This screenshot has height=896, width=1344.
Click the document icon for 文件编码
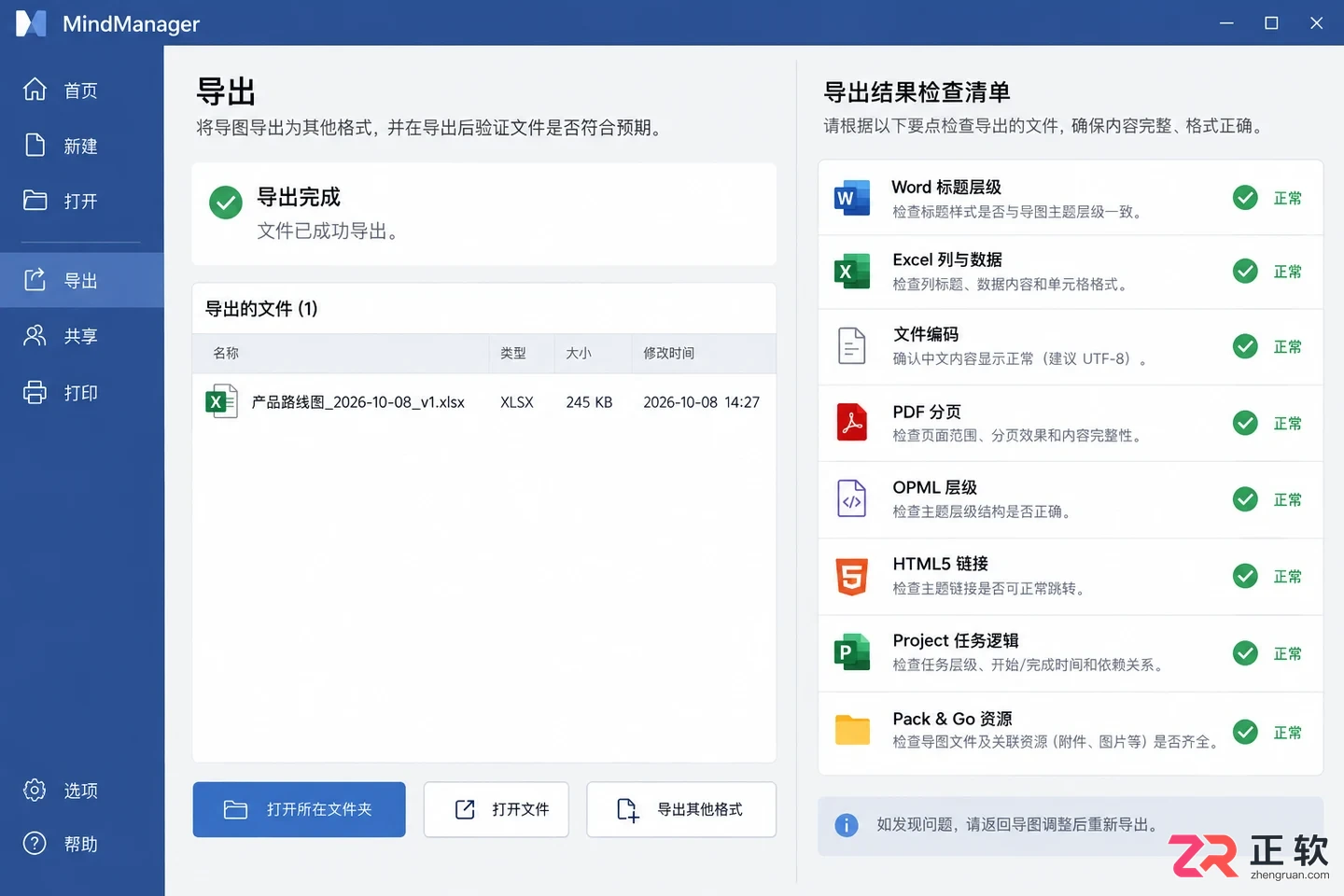click(851, 345)
